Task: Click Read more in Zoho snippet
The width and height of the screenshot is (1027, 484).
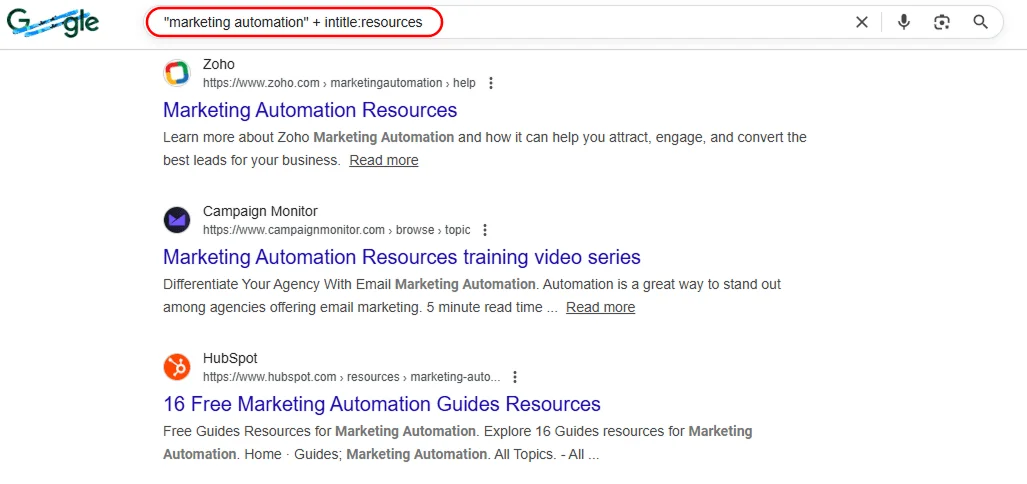Action: pyautogui.click(x=384, y=160)
